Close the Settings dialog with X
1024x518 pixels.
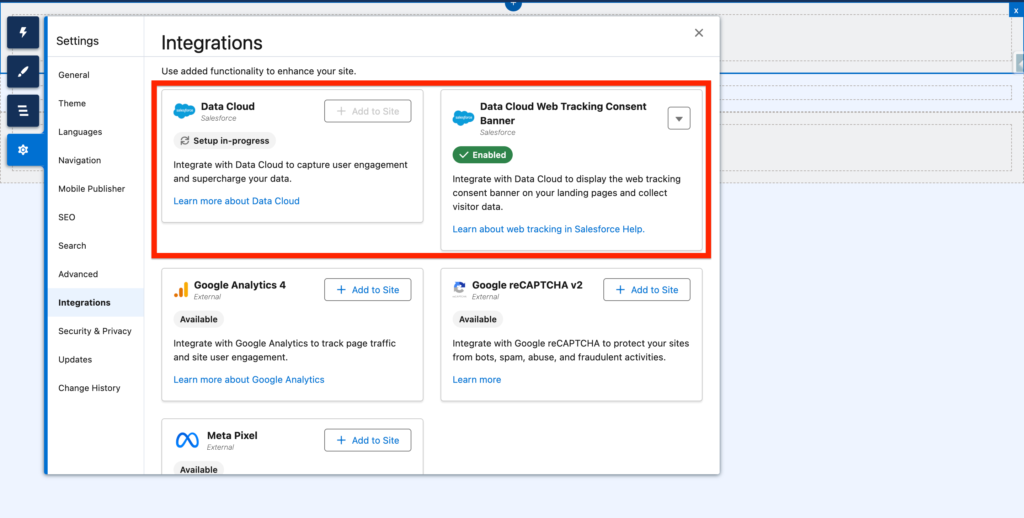pos(699,33)
